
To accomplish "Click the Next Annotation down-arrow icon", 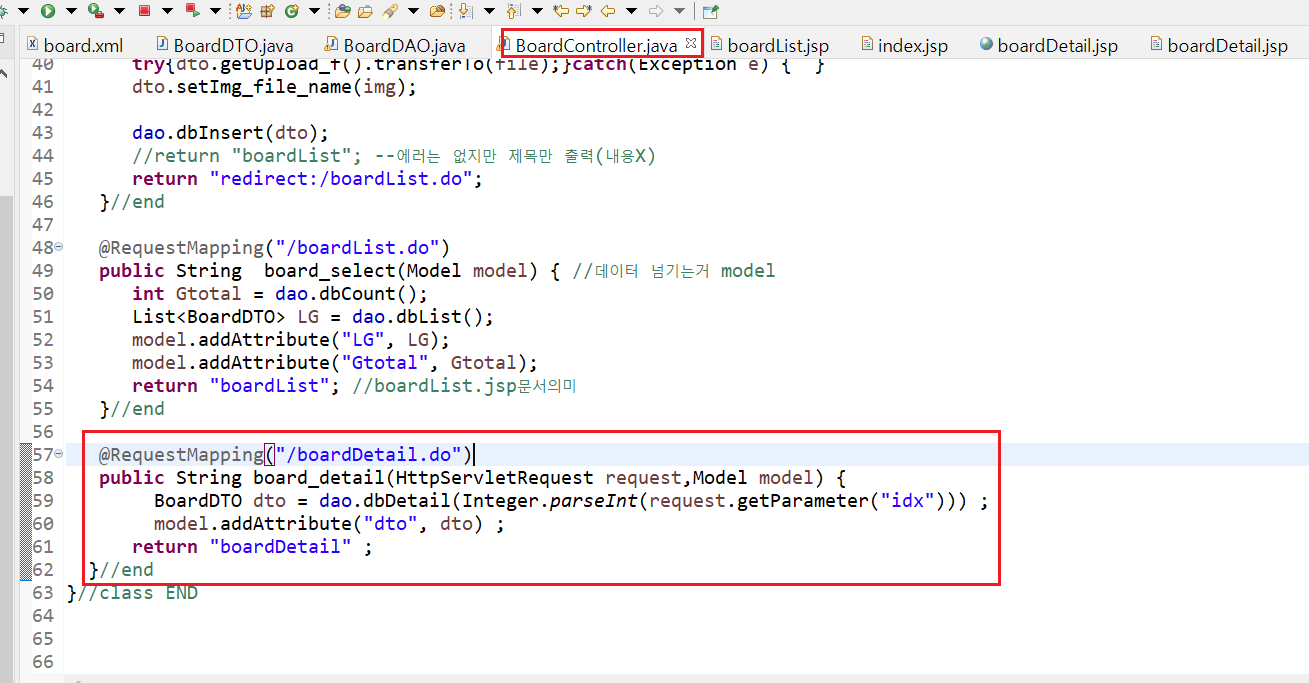I will point(465,11).
